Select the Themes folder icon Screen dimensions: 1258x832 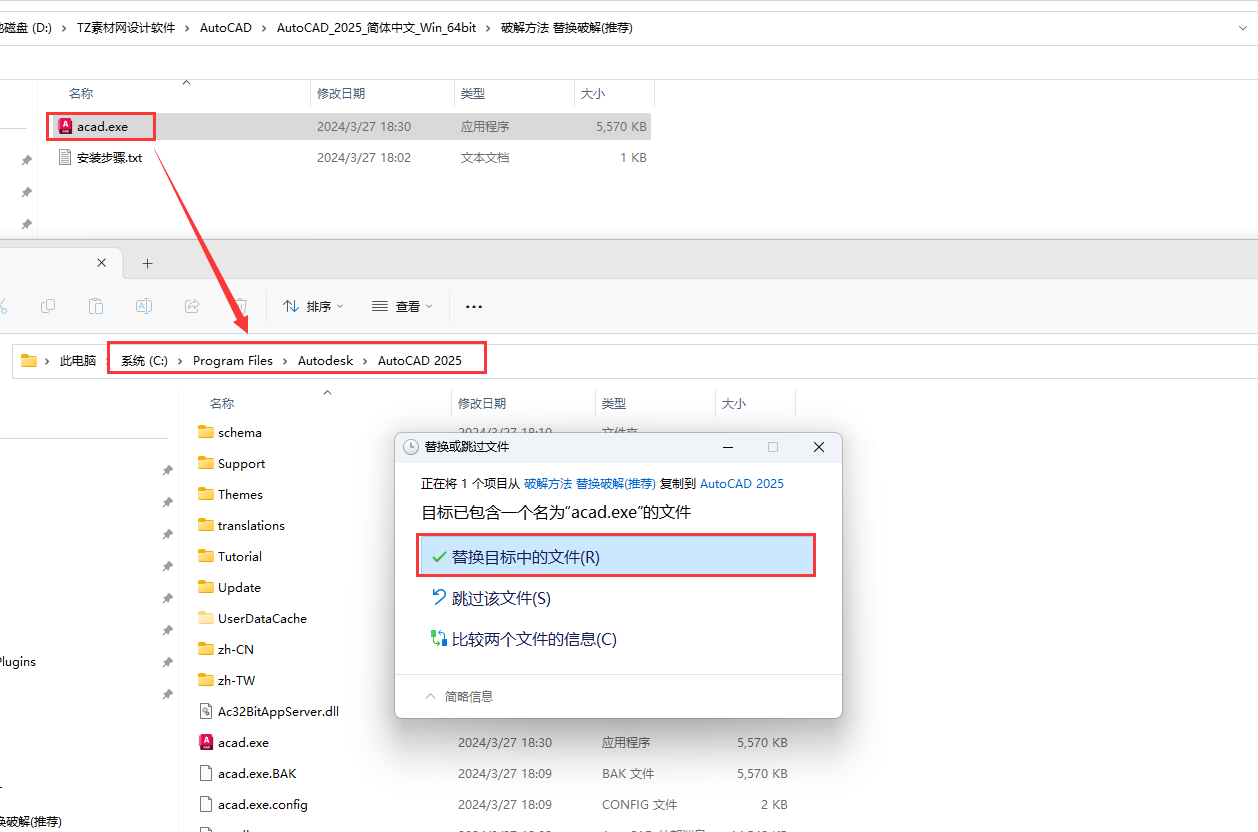coord(206,494)
